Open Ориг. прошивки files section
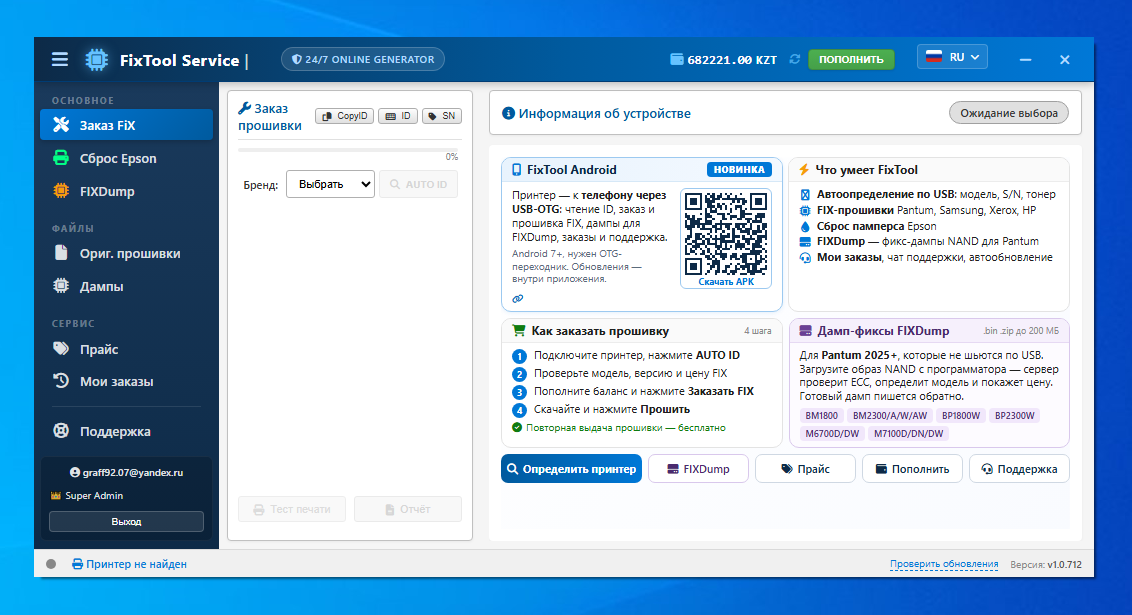The width and height of the screenshot is (1132, 615). [126, 253]
